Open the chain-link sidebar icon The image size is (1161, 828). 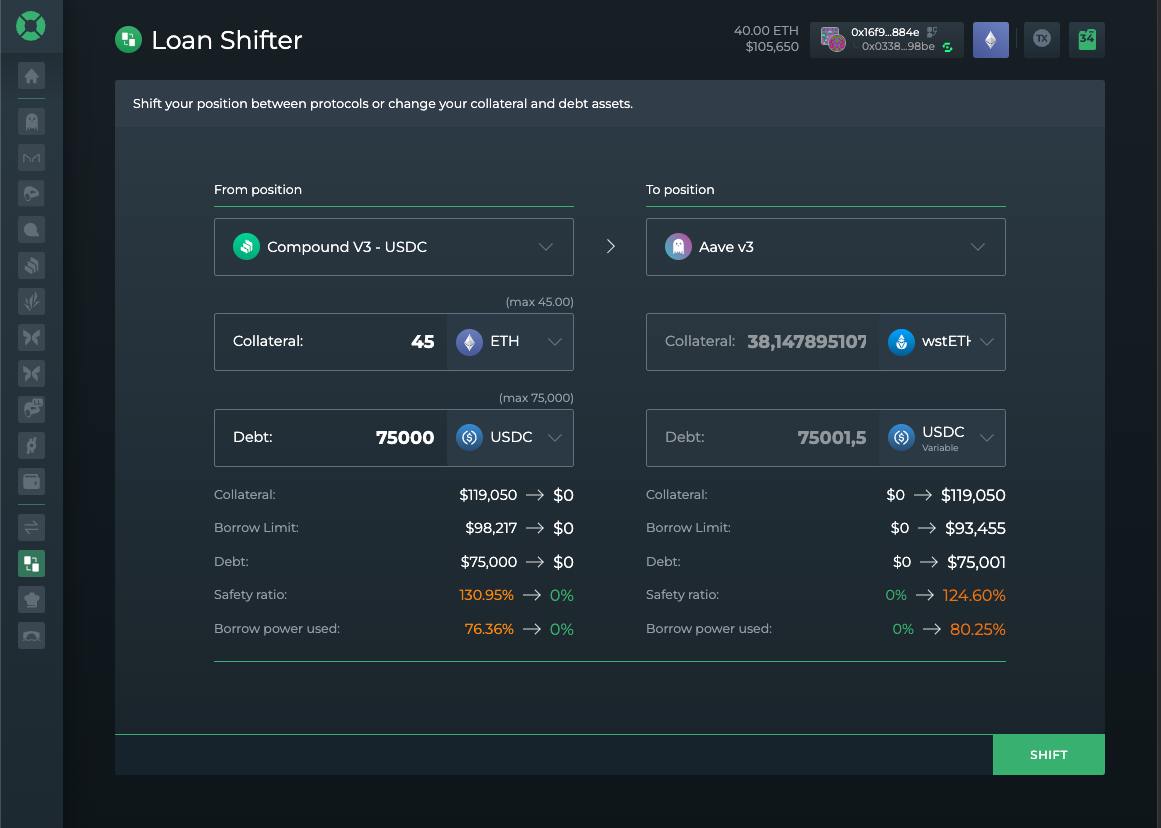click(x=31, y=446)
